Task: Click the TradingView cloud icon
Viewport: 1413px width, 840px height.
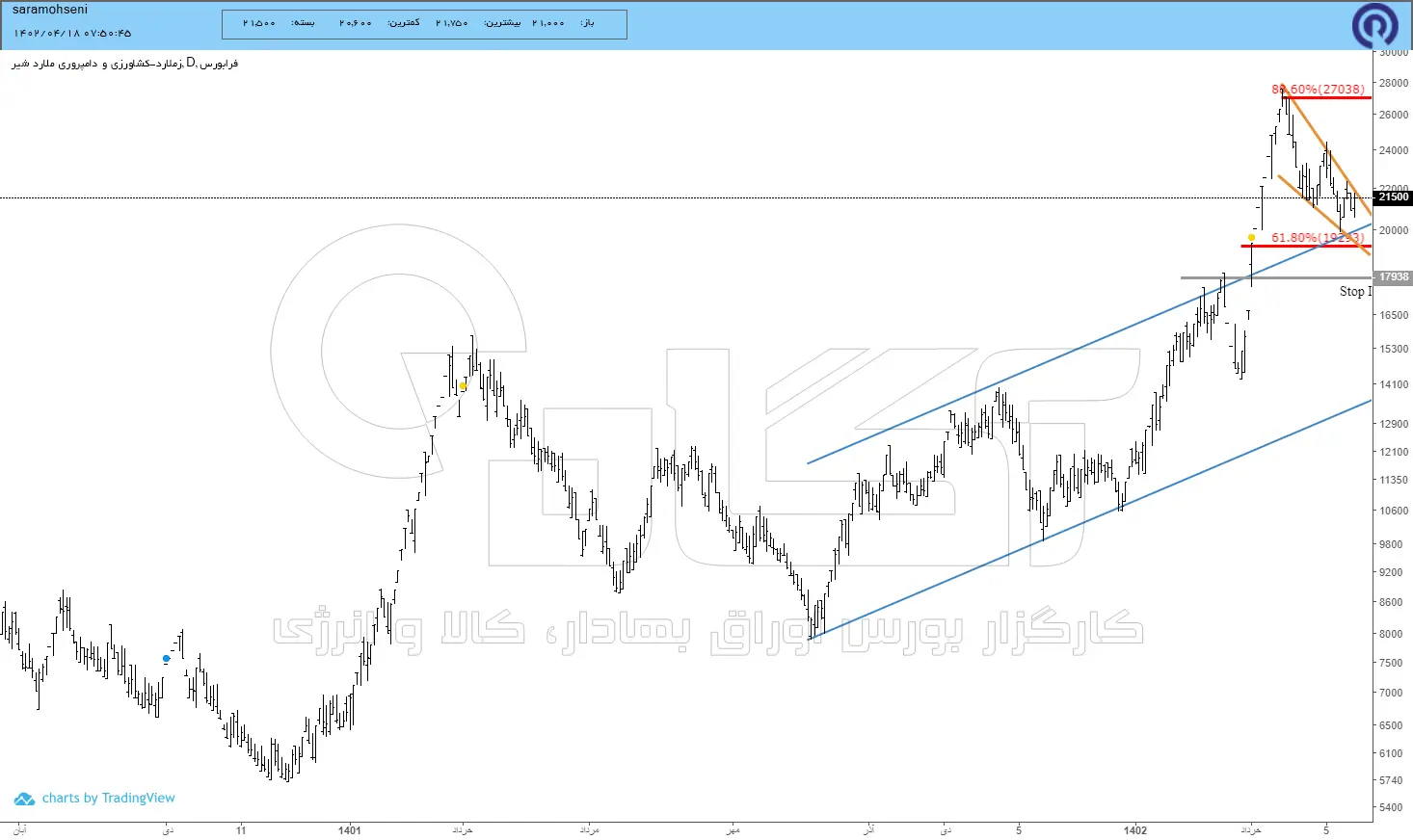Action: (24, 799)
